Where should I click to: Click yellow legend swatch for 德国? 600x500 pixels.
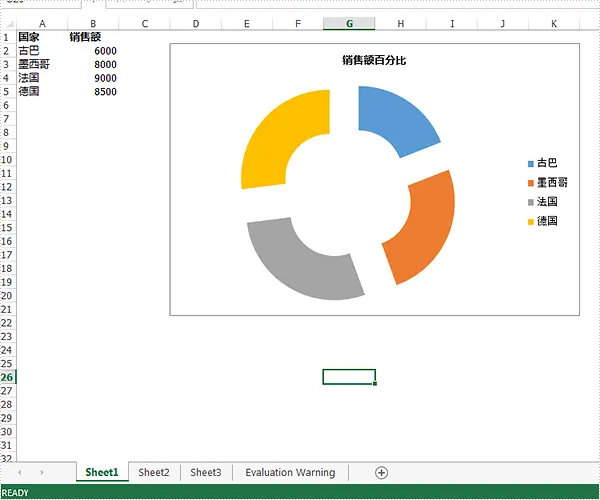point(531,221)
